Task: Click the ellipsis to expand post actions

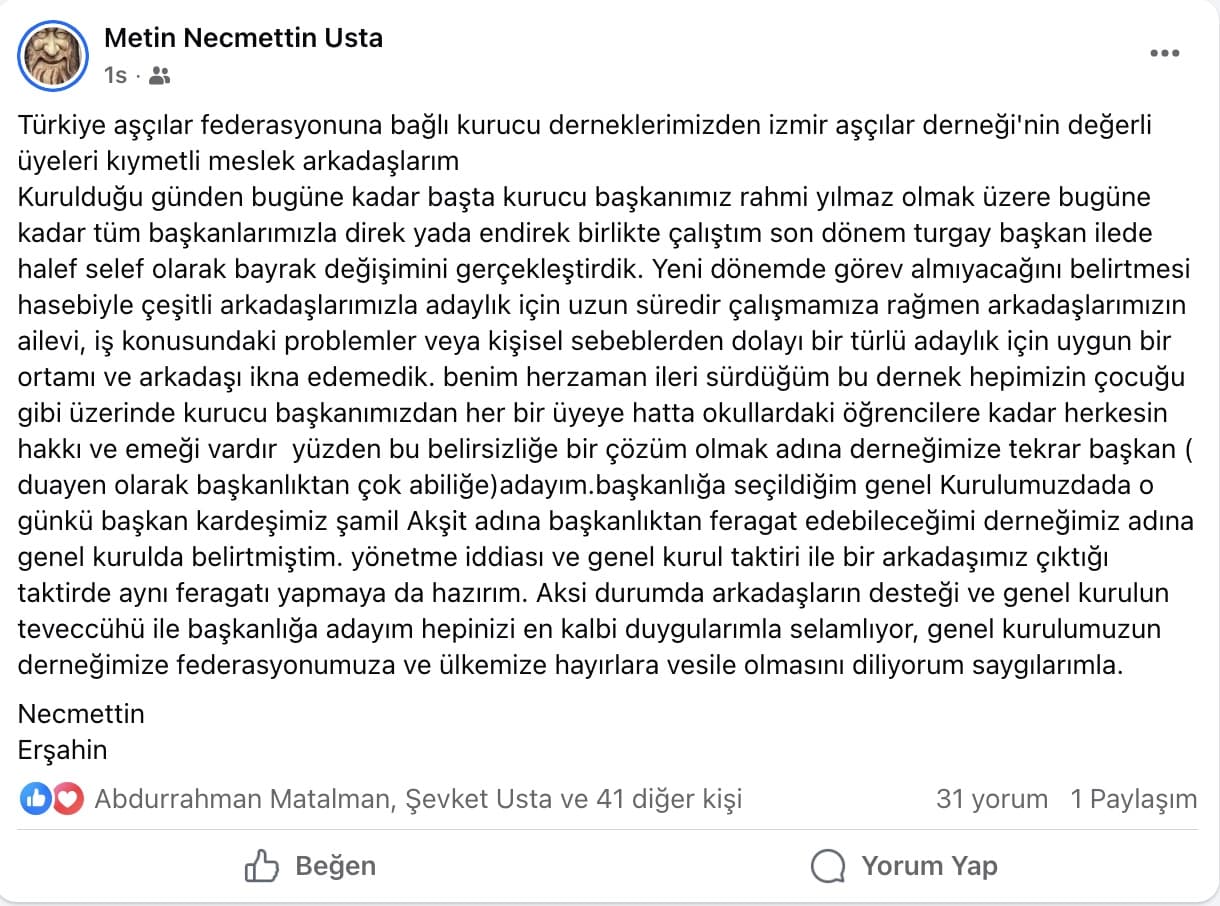Action: pyautogui.click(x=1165, y=54)
